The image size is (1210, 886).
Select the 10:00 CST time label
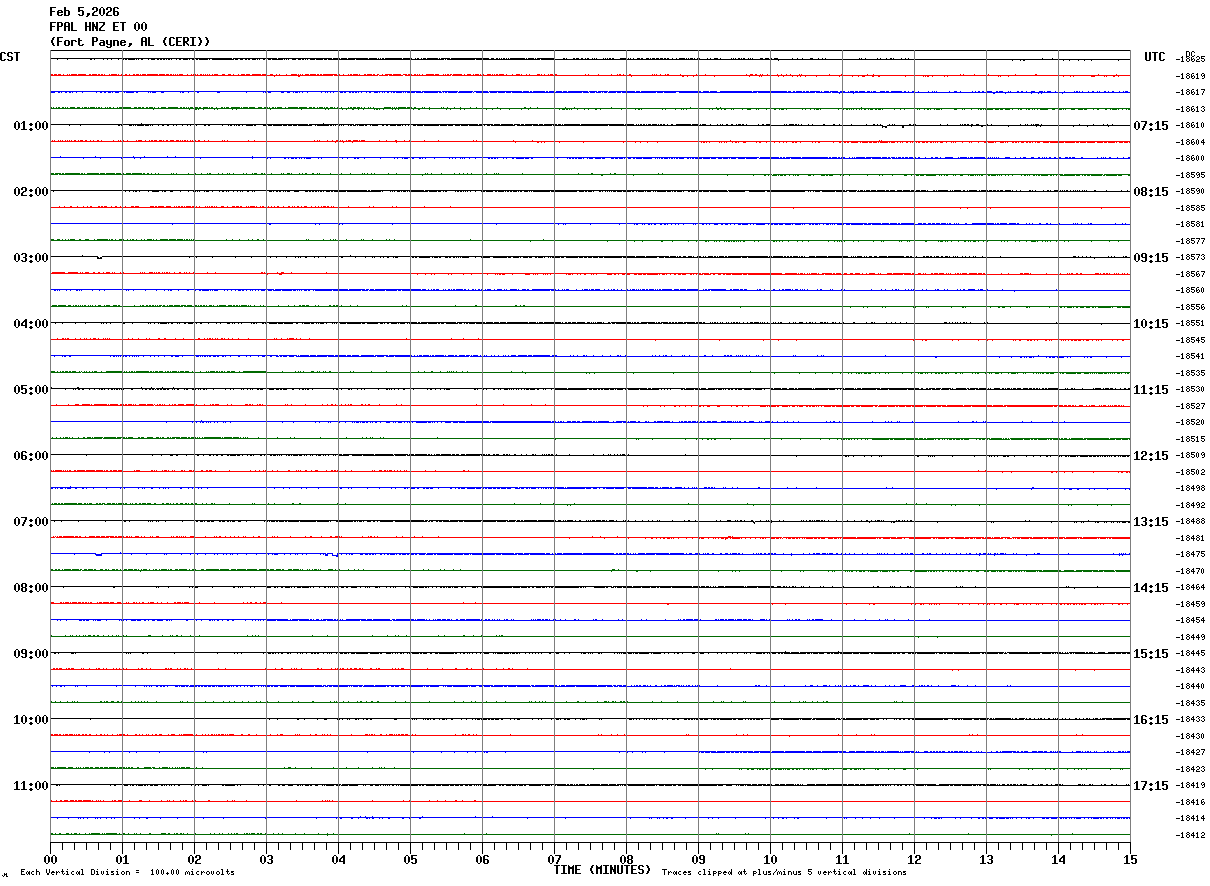pos(31,720)
